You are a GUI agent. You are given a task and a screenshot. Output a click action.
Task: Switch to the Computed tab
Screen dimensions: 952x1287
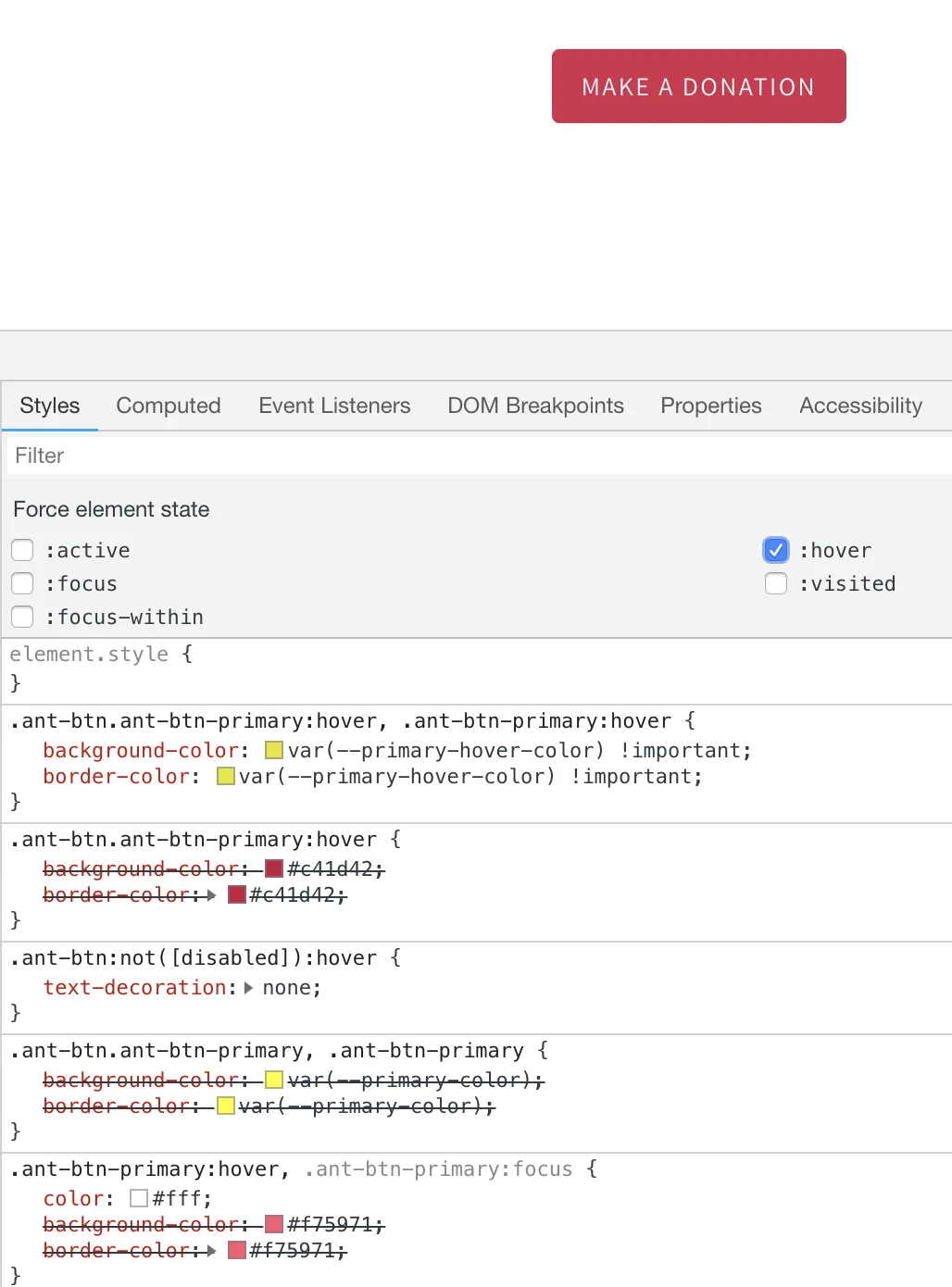169,406
